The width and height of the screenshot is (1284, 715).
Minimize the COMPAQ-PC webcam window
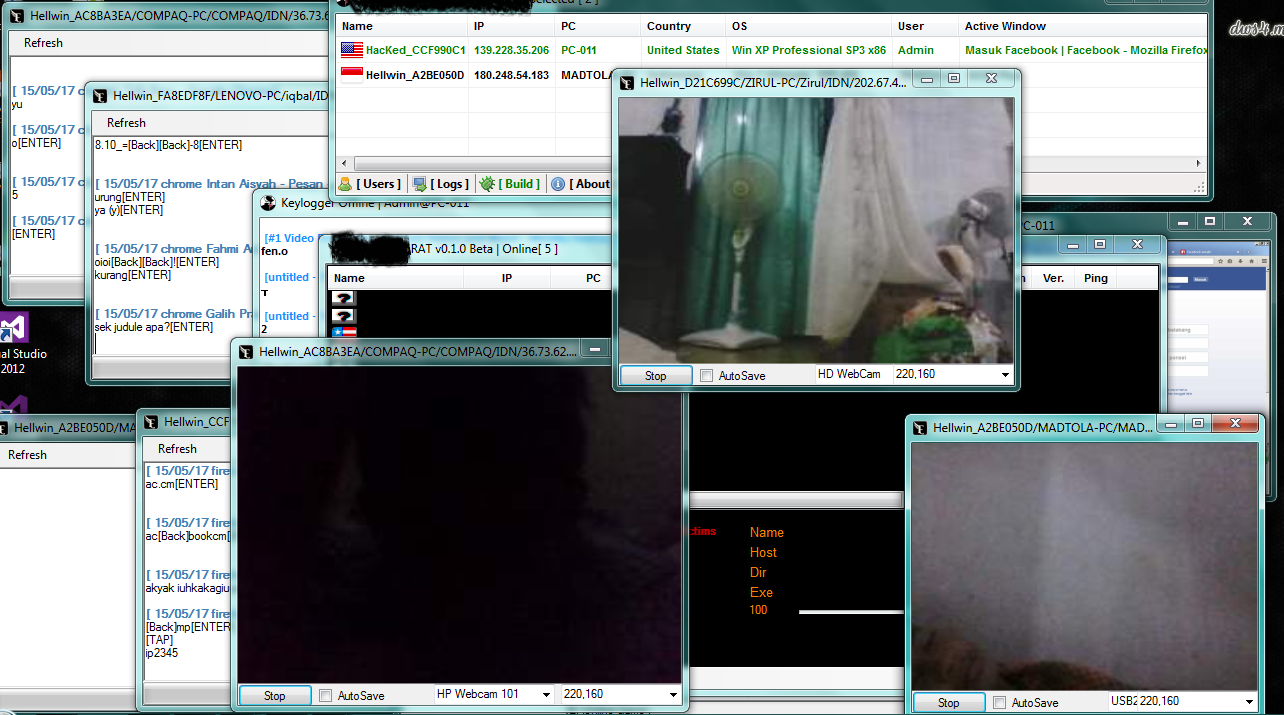coord(596,349)
